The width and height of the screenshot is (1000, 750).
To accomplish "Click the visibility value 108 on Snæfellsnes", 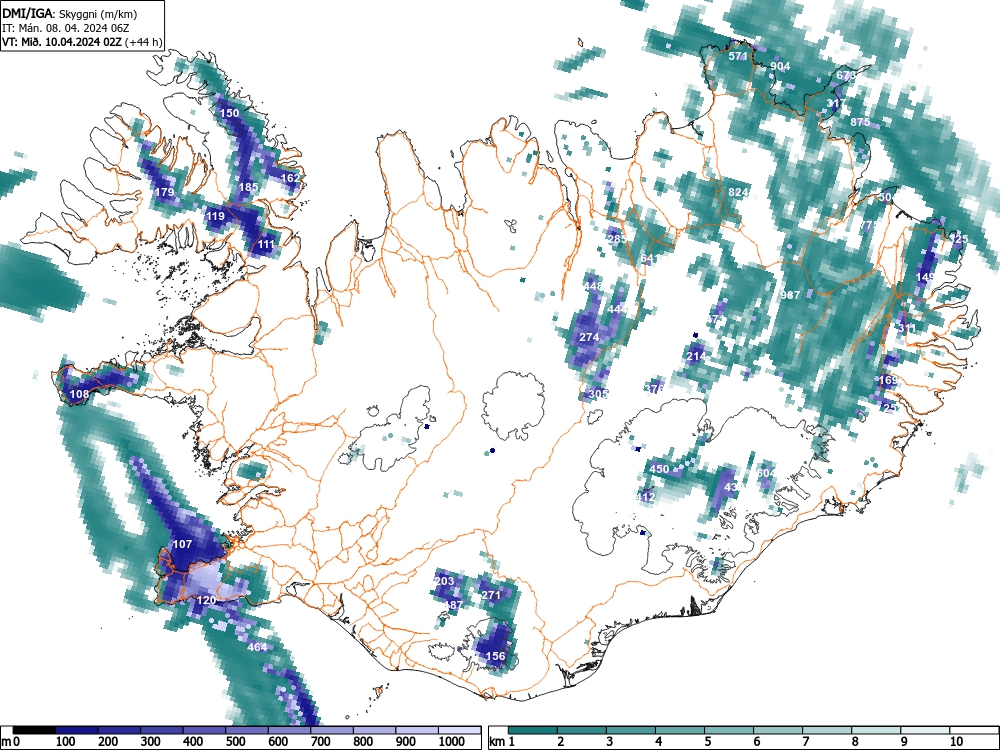I will 79,394.
